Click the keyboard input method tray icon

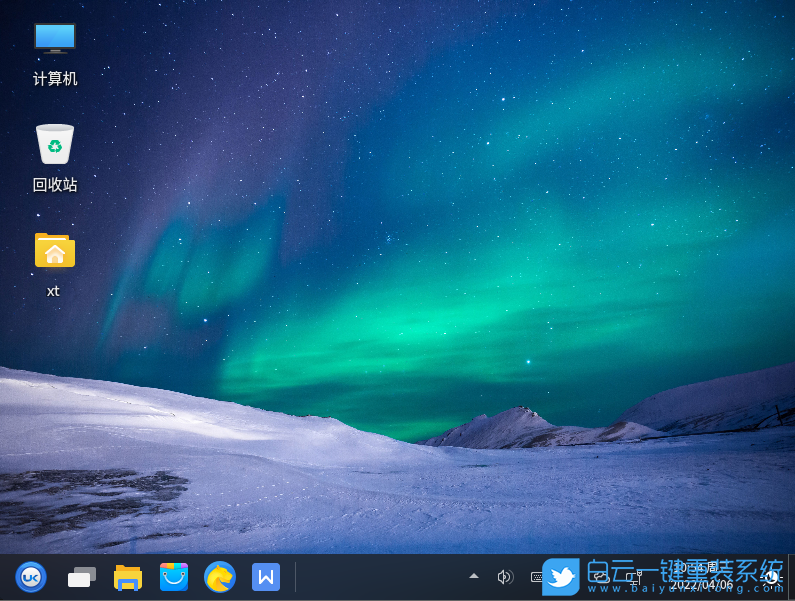coord(537,577)
